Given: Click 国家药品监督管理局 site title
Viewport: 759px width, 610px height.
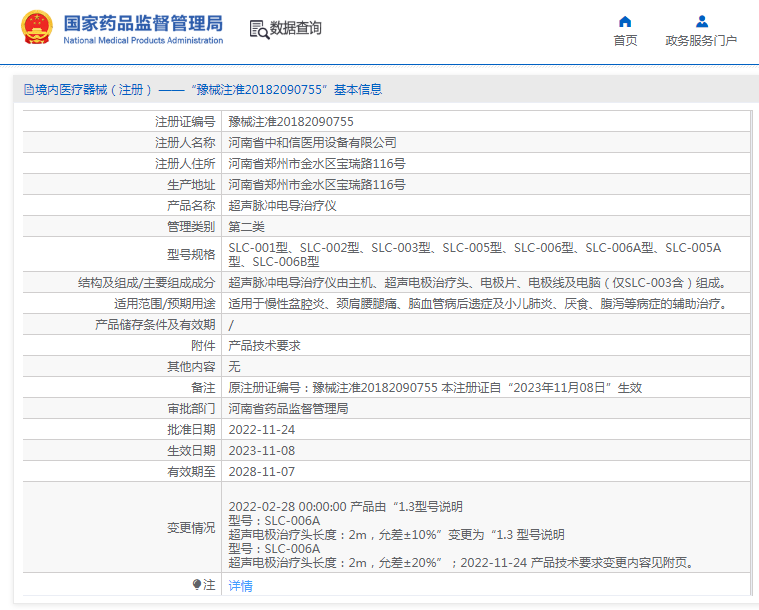Looking at the screenshot, I should tap(143, 23).
